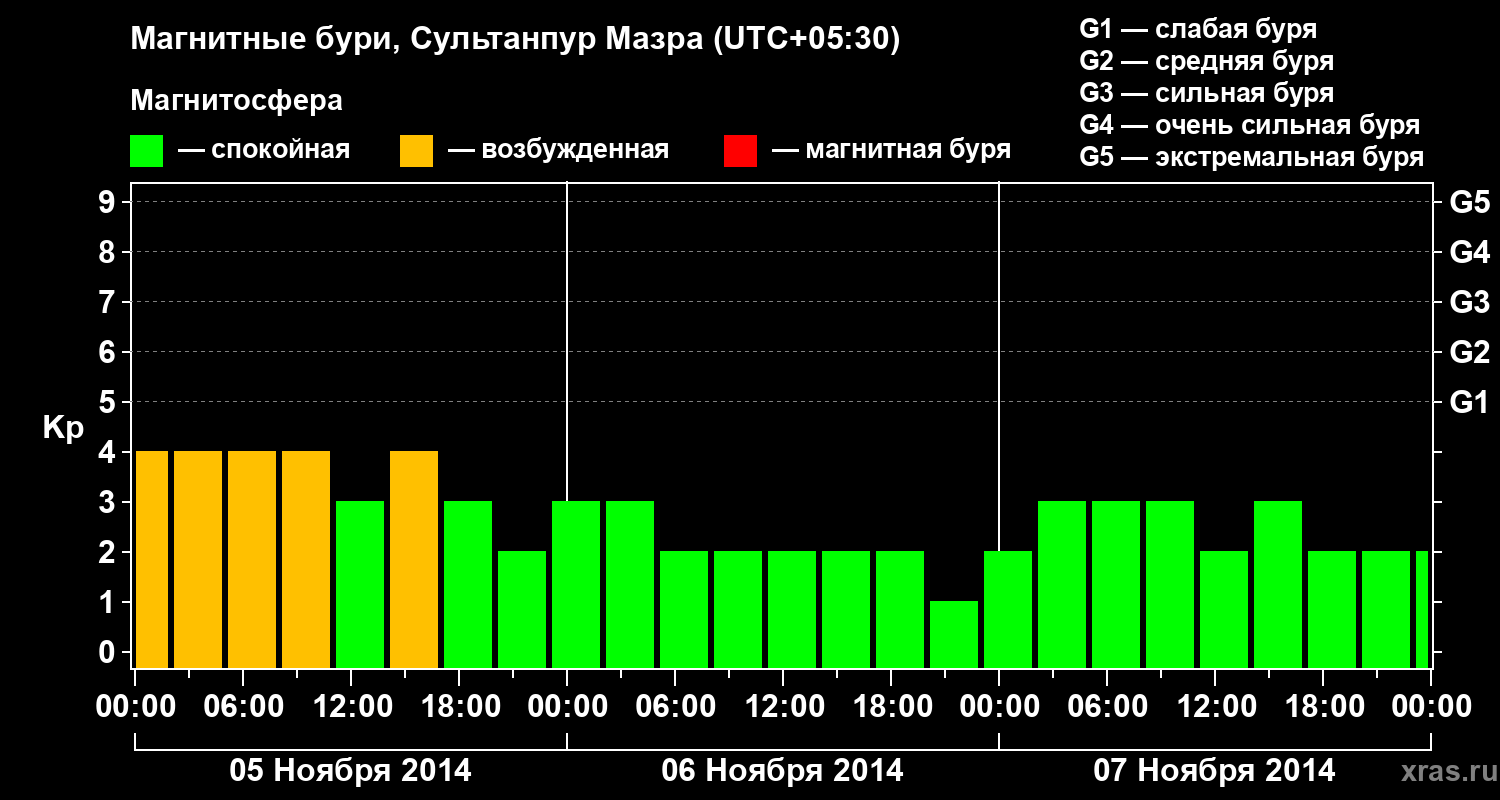Click 'G2 — средняя буря' description
Screen dimensions: 1500x800
1206,61
